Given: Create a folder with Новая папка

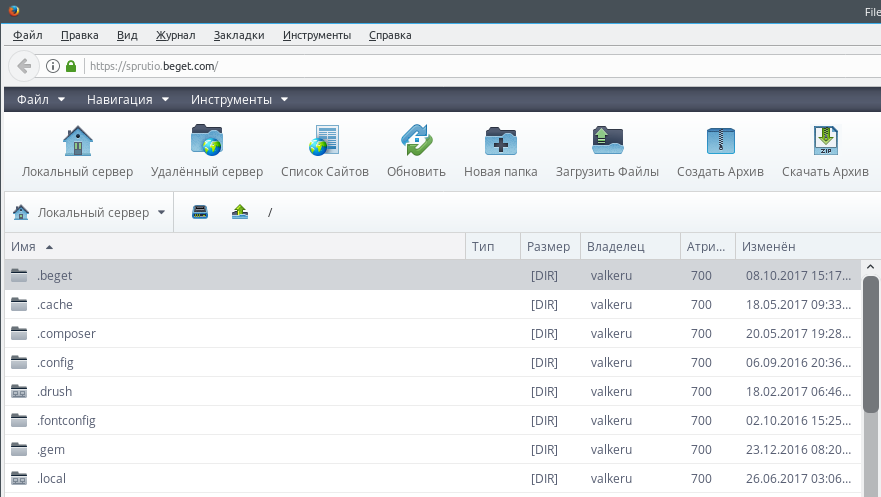Looking at the screenshot, I should (500, 141).
